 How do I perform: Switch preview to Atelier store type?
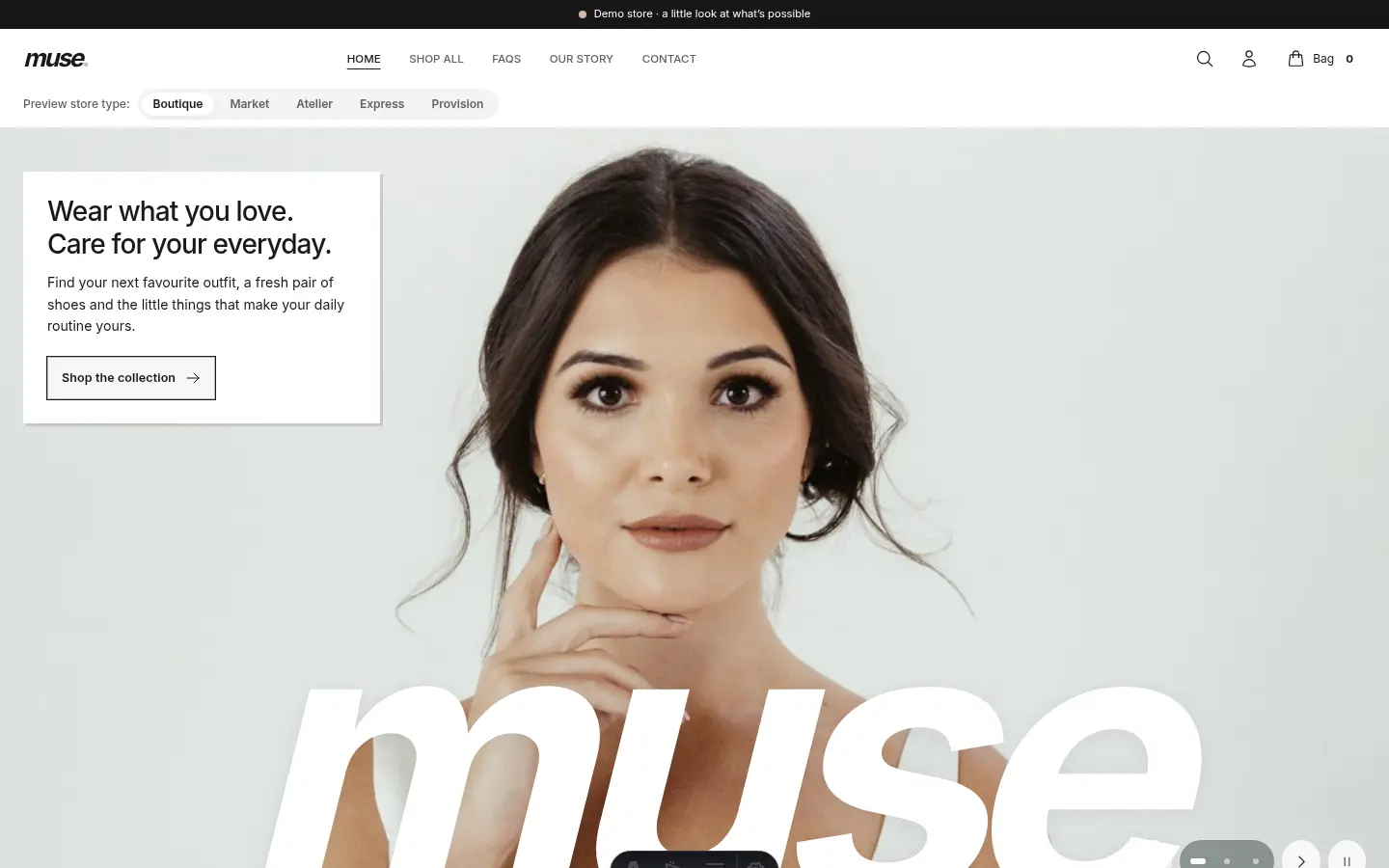[314, 104]
